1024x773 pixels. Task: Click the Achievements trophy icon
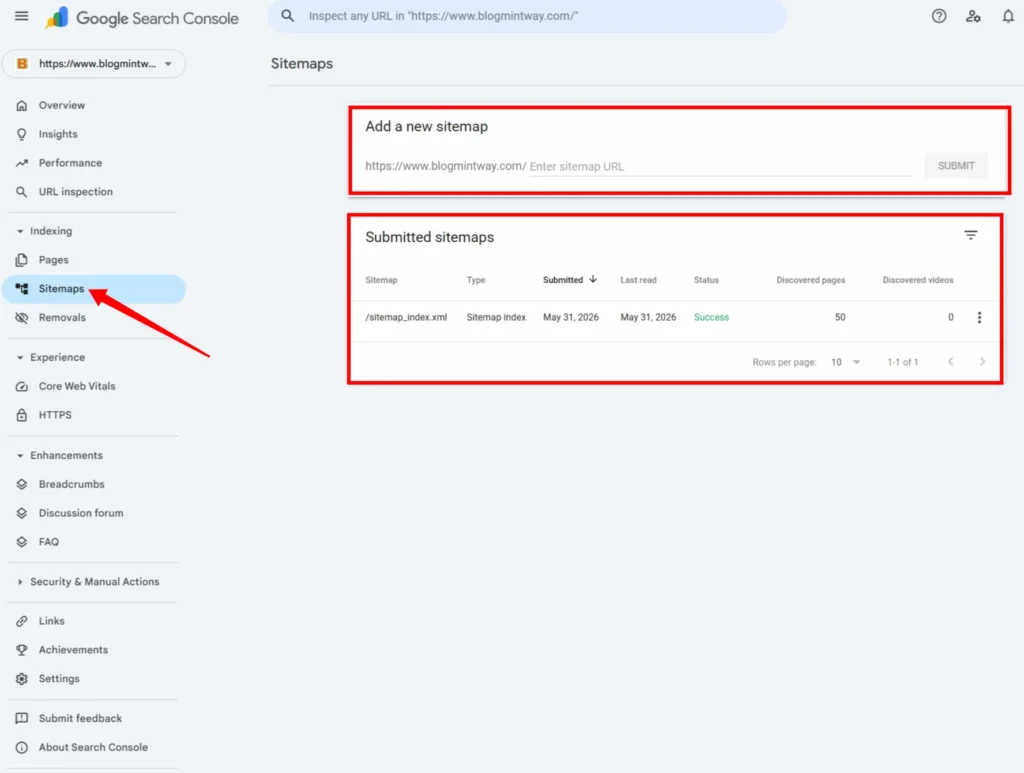tap(22, 650)
